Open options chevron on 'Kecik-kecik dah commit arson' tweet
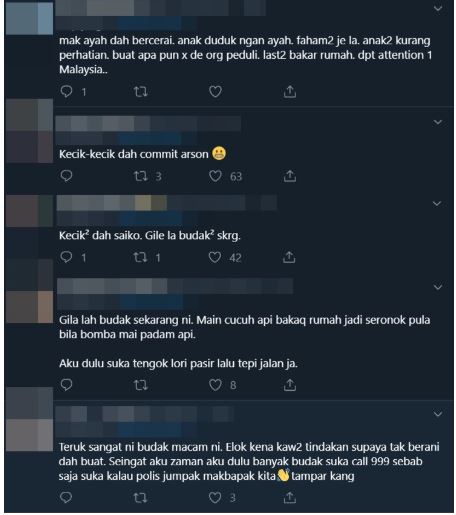The height and width of the screenshot is (515, 456). coord(437,122)
